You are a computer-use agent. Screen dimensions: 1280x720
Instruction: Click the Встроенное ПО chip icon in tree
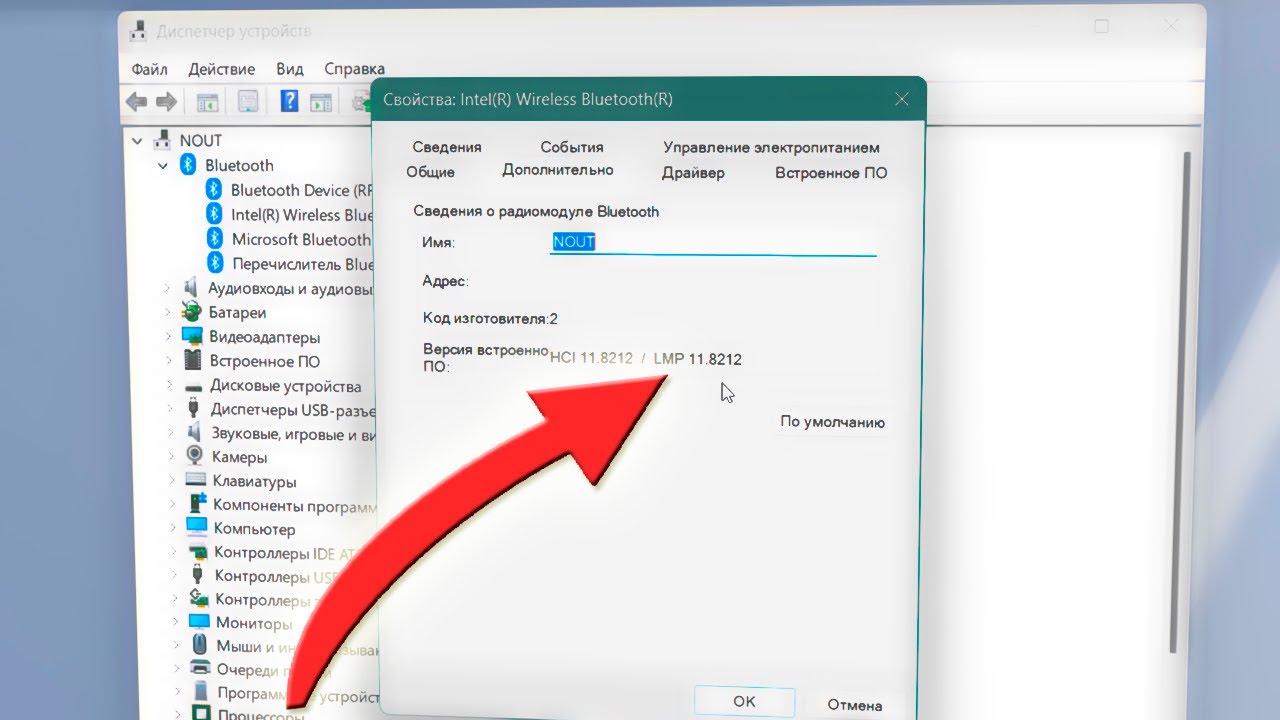[x=193, y=361]
